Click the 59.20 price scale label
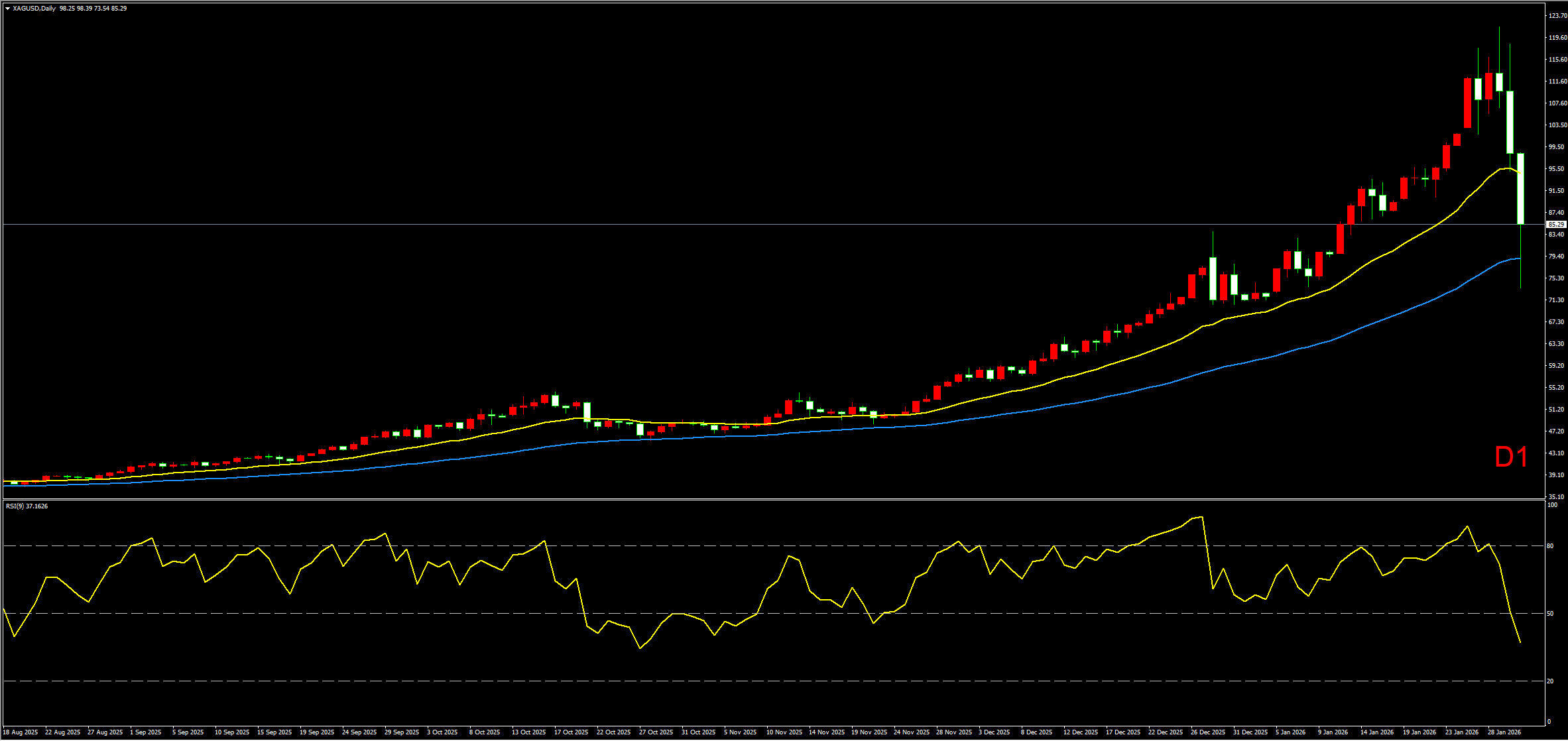This screenshot has width=1568, height=741. (1557, 366)
